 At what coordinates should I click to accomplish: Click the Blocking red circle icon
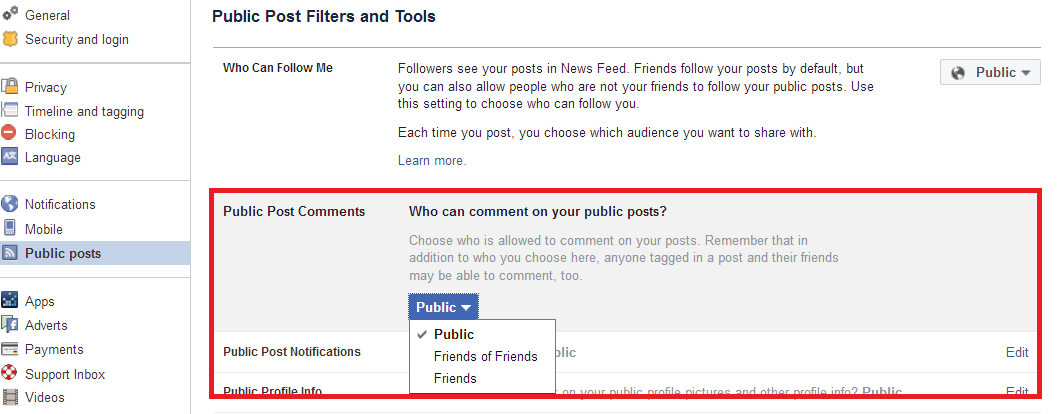pos(9,133)
